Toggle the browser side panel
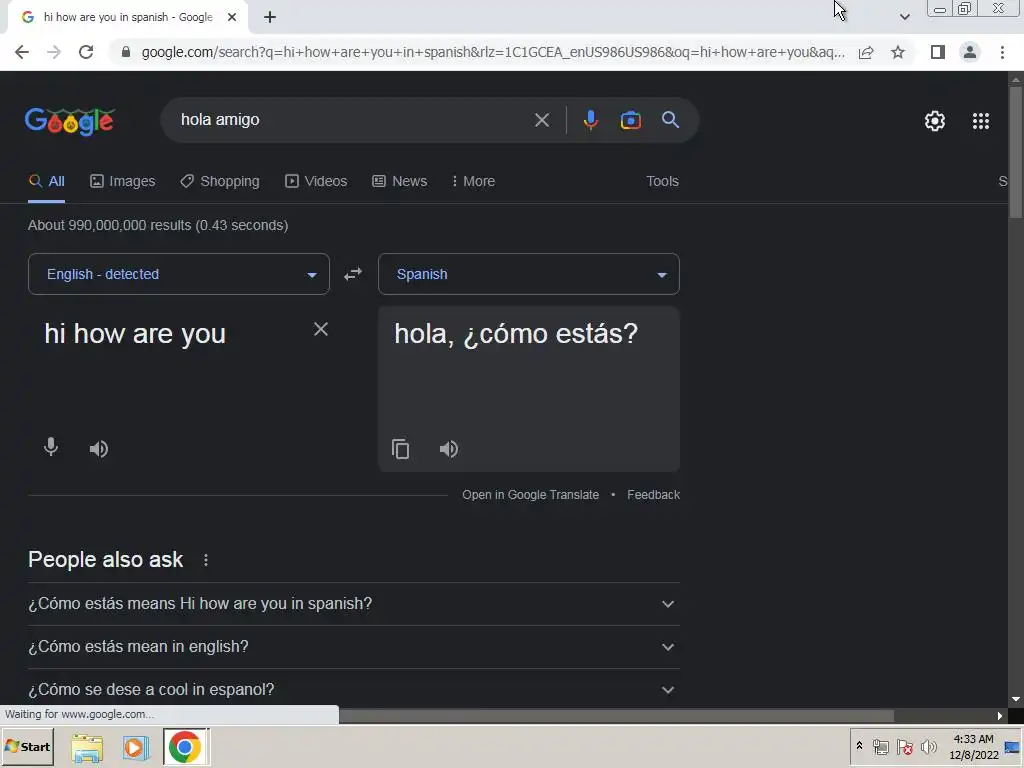 (938, 52)
